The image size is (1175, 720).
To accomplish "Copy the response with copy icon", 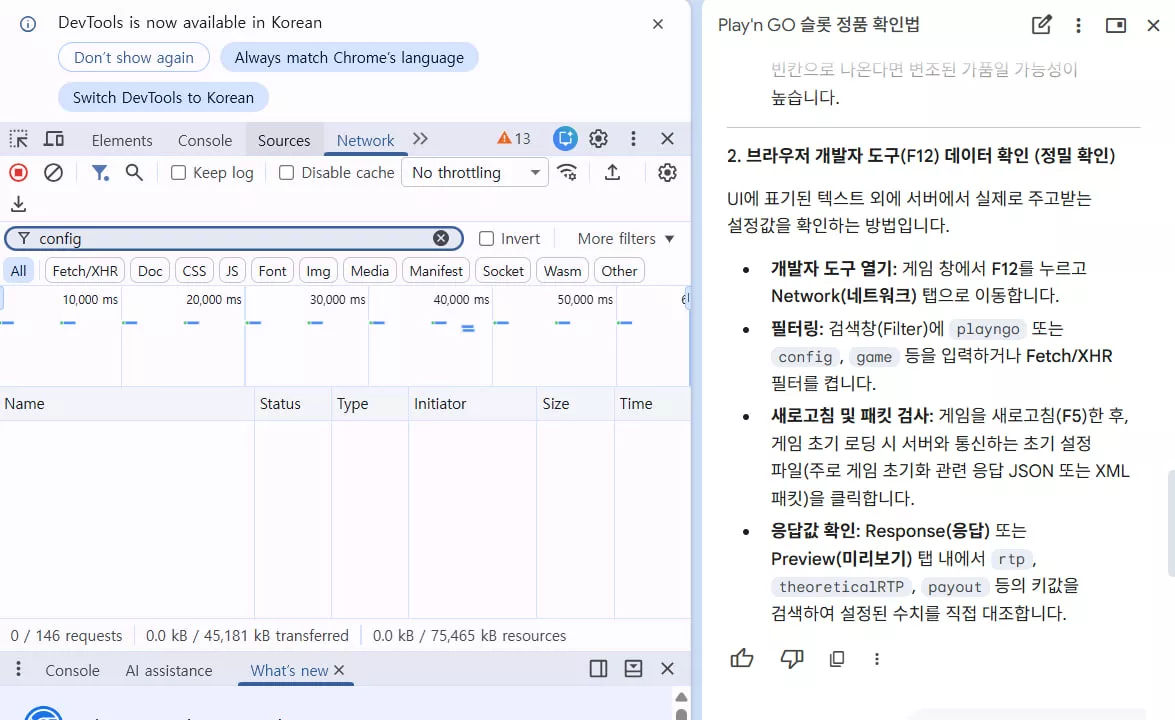I will click(x=837, y=659).
